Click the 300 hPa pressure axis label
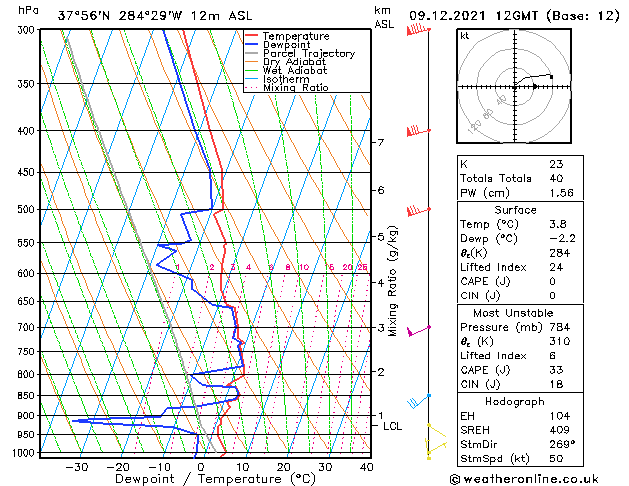 pyautogui.click(x=28, y=30)
